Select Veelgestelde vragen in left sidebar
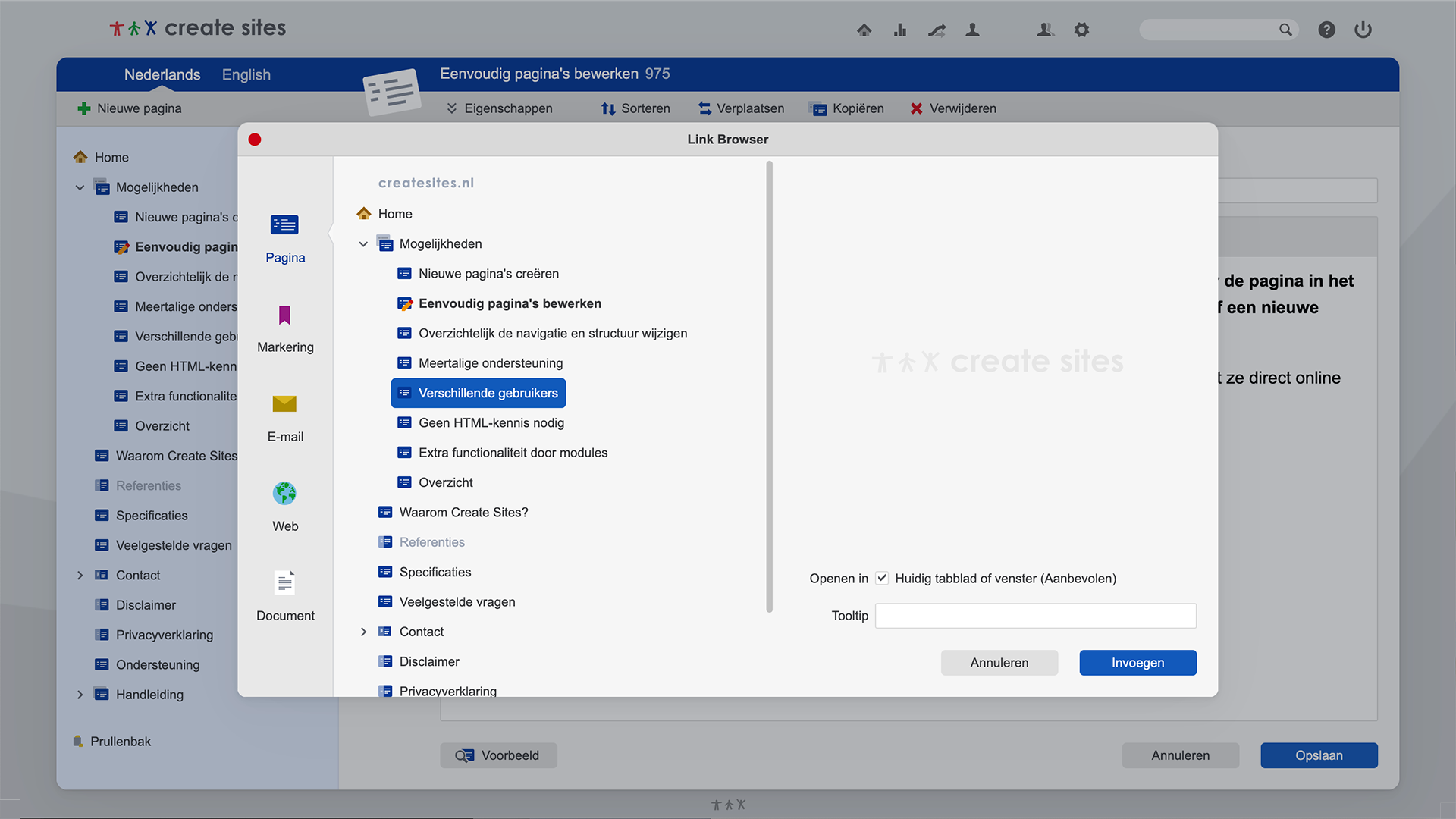The width and height of the screenshot is (1456, 819). tap(163, 545)
